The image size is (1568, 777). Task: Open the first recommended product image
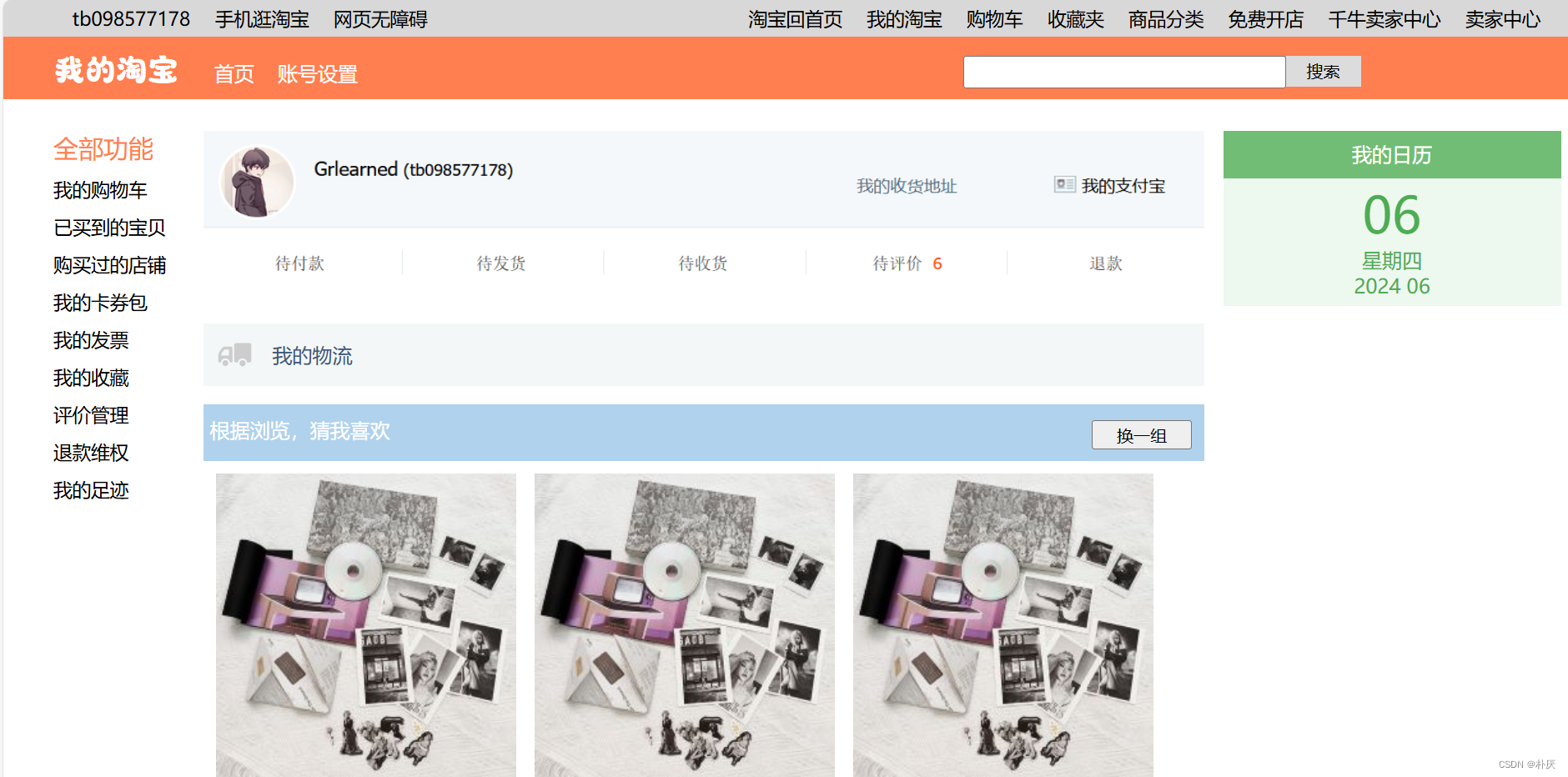(x=366, y=625)
